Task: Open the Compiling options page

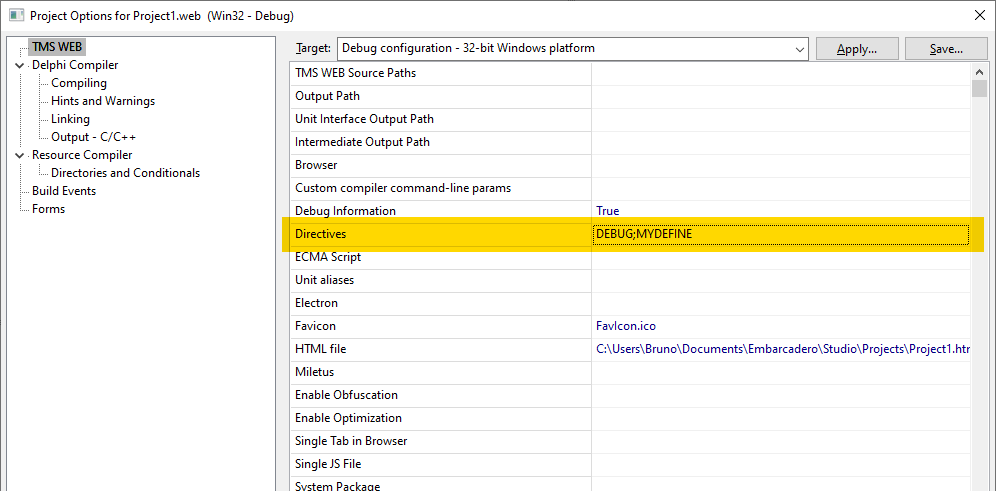Action: [x=79, y=83]
